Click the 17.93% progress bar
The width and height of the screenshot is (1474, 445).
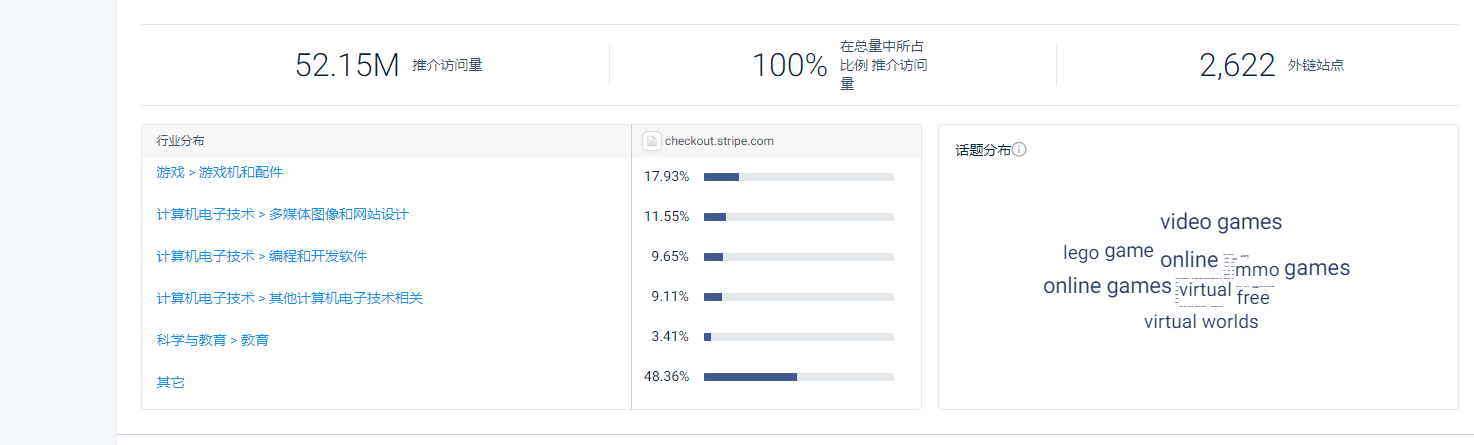pos(798,177)
